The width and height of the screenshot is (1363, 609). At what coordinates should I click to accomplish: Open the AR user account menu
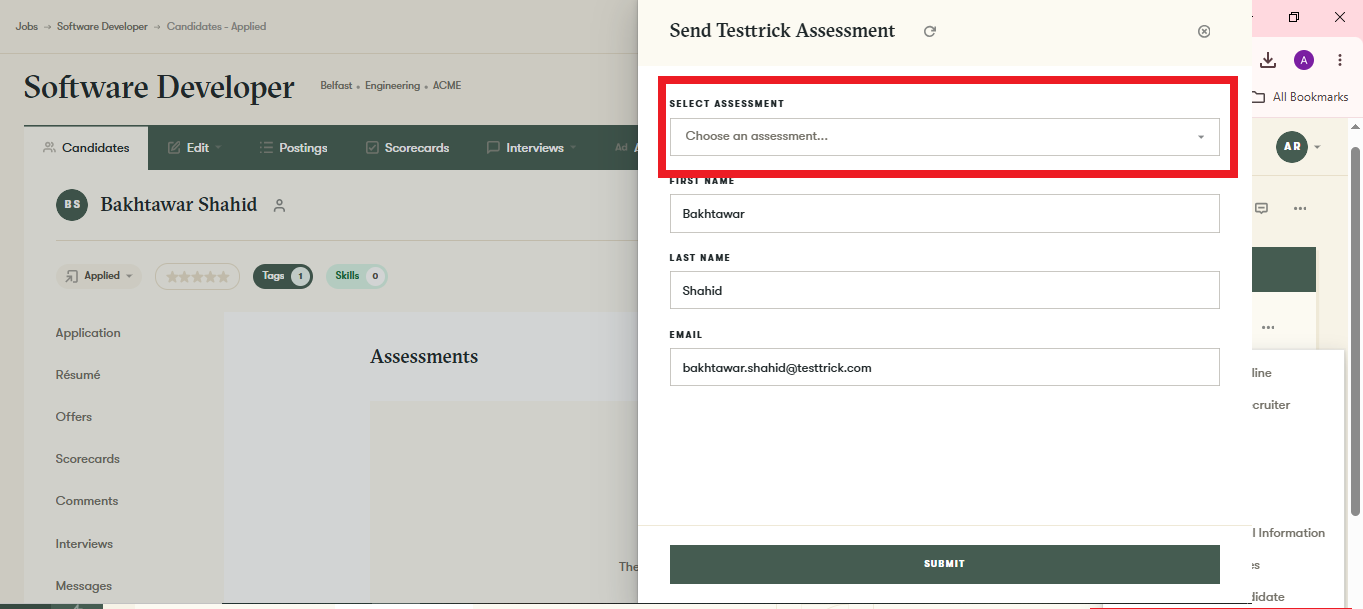point(1298,147)
